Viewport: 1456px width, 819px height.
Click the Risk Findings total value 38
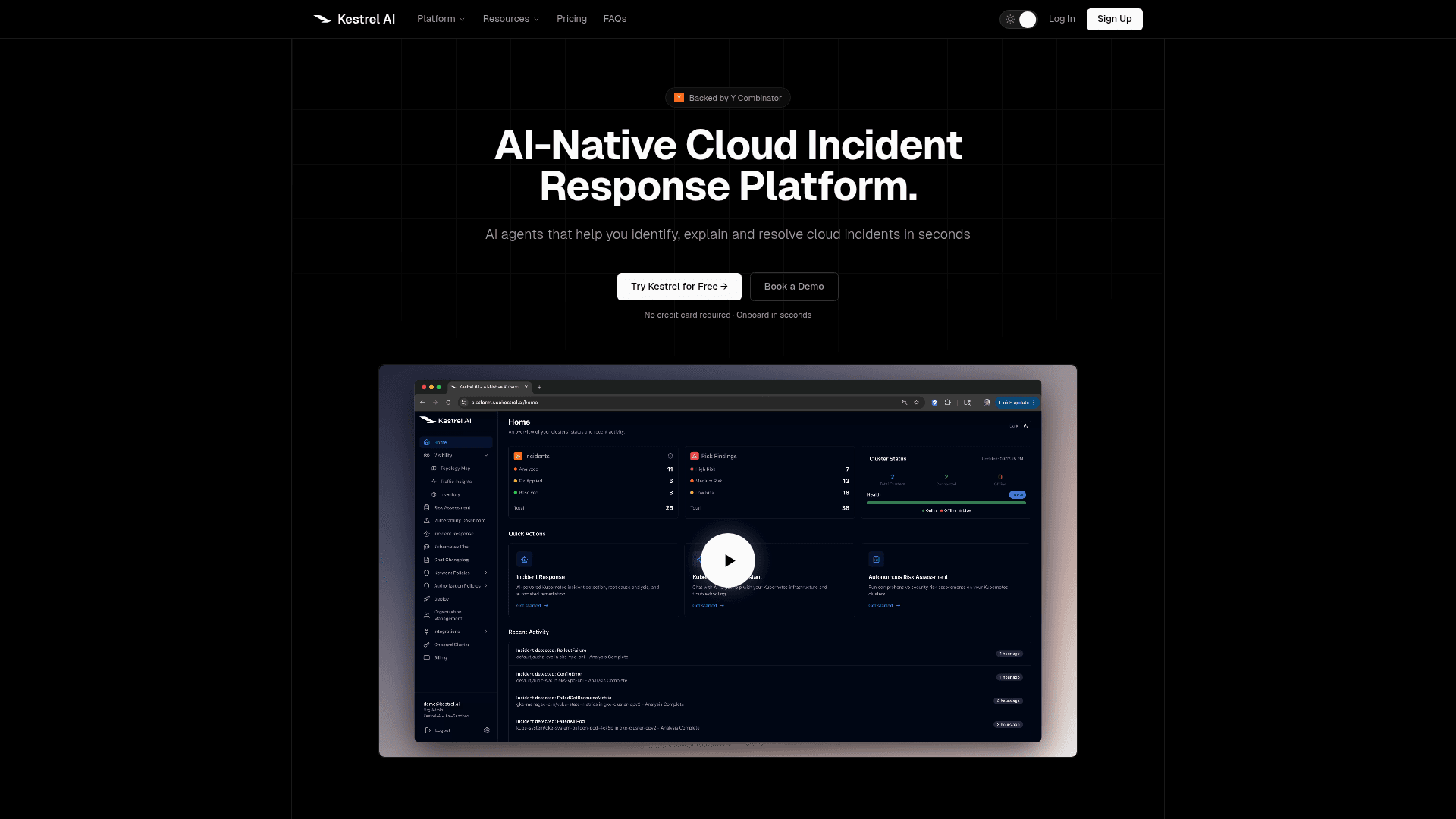tap(846, 508)
